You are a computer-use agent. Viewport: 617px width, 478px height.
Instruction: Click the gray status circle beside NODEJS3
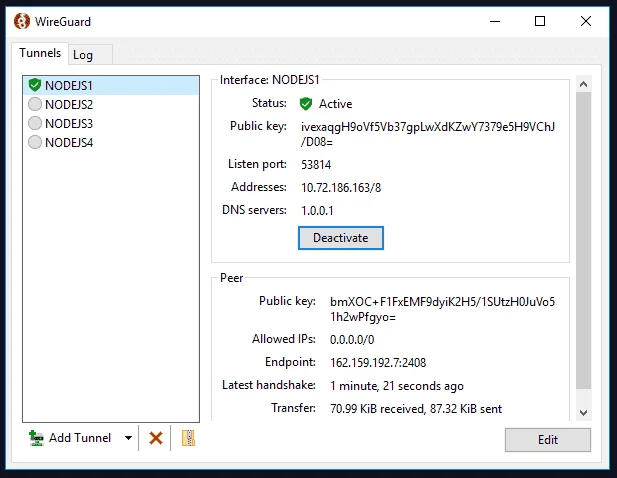[35, 123]
